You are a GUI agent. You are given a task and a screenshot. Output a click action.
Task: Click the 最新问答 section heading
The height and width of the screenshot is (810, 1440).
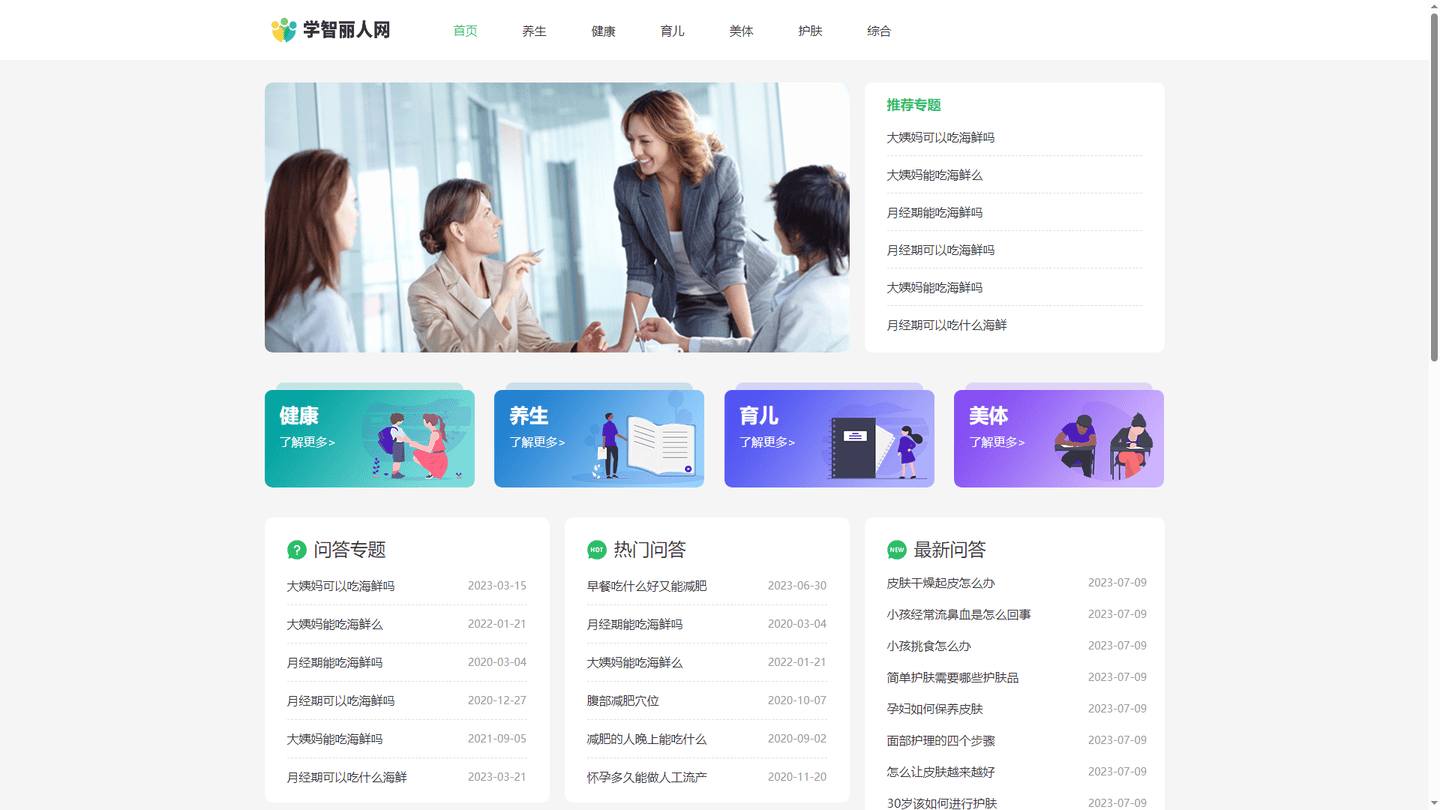949,550
